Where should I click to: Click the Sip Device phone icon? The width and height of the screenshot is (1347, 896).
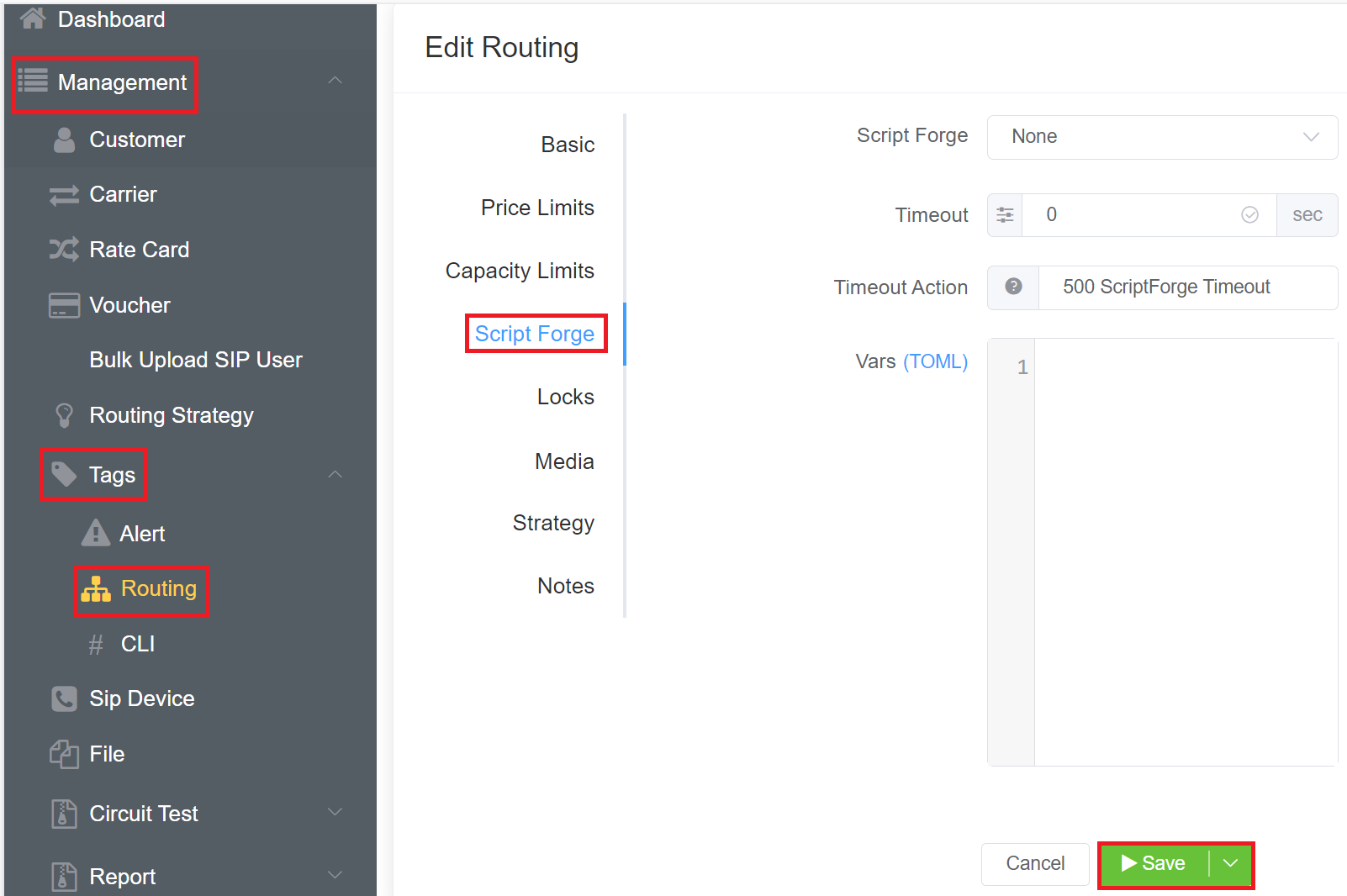pyautogui.click(x=64, y=698)
